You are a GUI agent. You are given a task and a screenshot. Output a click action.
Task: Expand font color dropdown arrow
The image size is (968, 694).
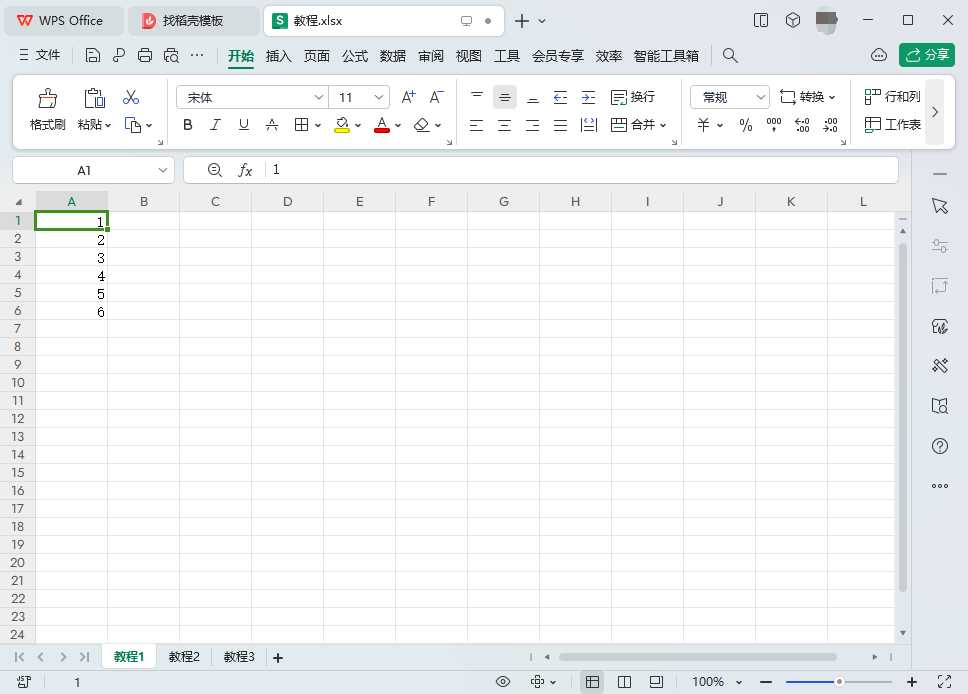[x=398, y=125]
